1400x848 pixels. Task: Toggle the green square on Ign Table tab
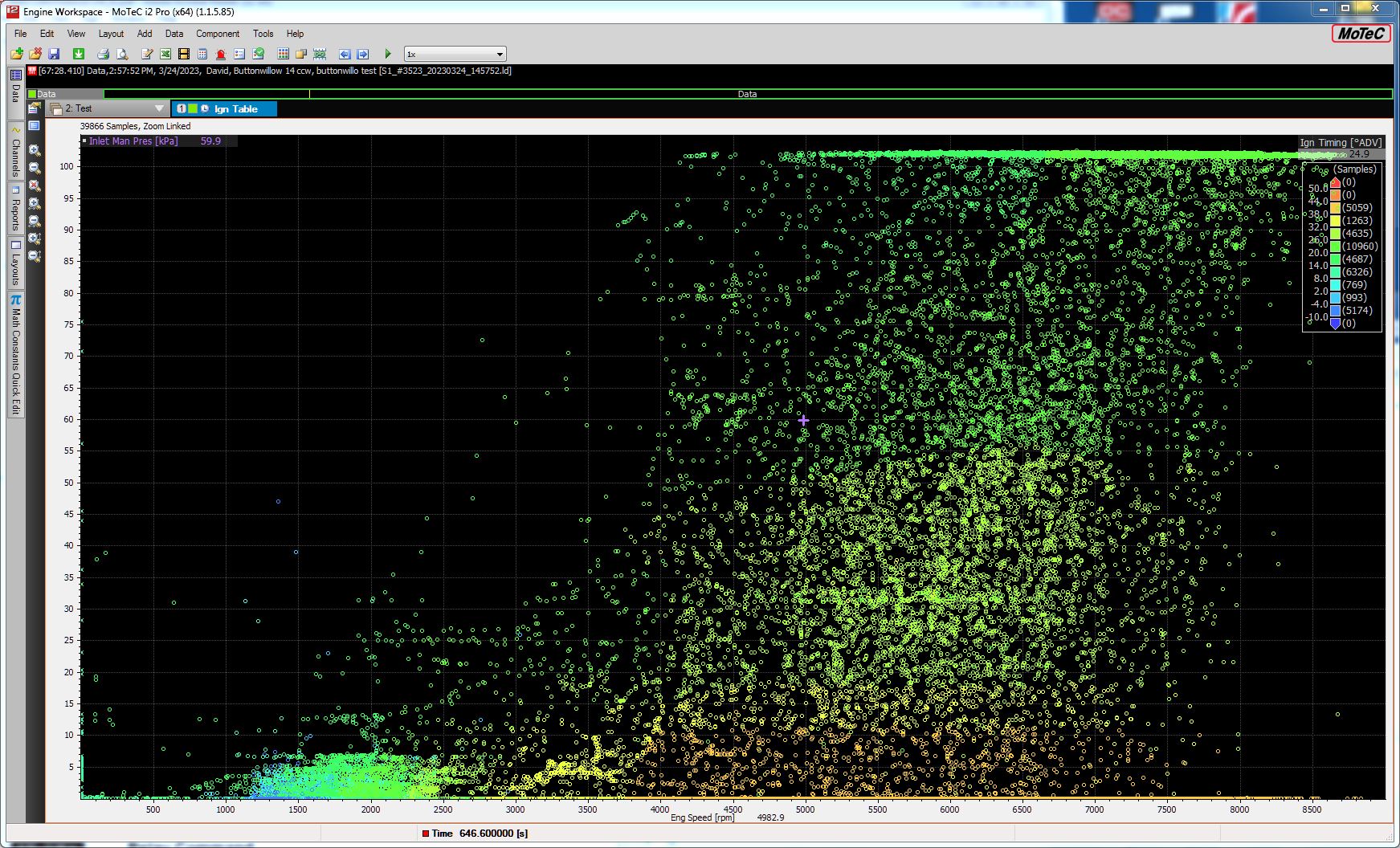(193, 108)
